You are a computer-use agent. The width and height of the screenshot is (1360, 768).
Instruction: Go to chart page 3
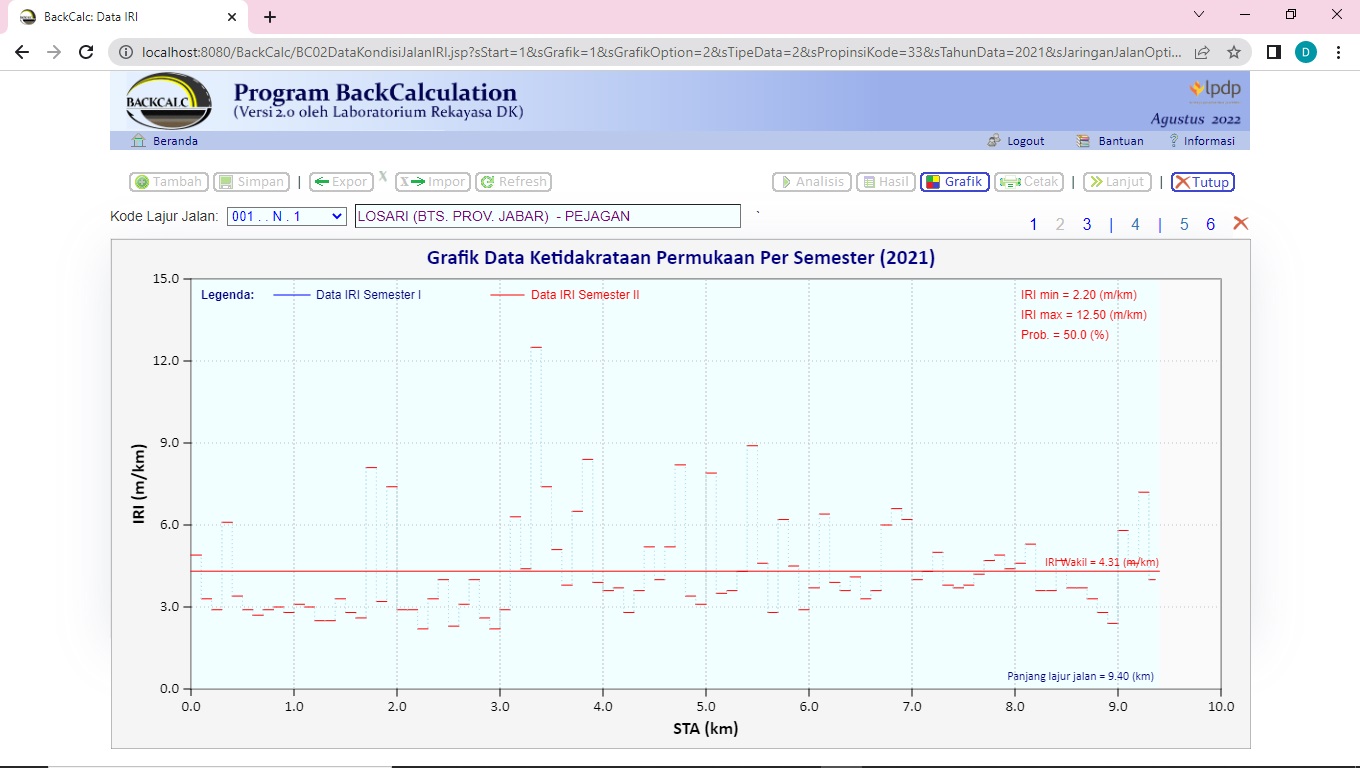1086,224
